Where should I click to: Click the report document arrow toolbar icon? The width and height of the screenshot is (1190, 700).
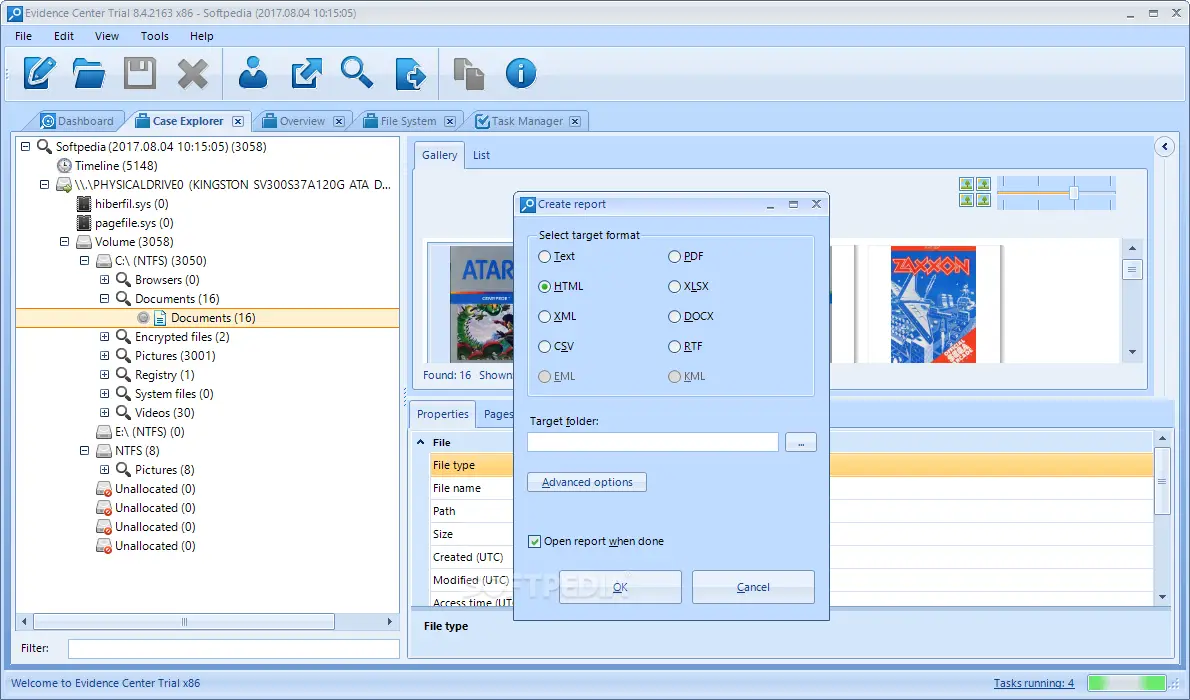coord(411,74)
